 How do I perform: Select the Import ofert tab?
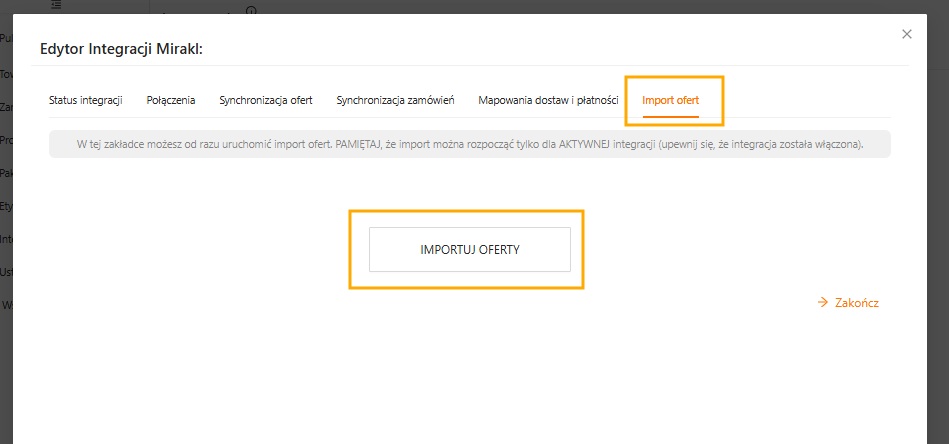click(671, 101)
